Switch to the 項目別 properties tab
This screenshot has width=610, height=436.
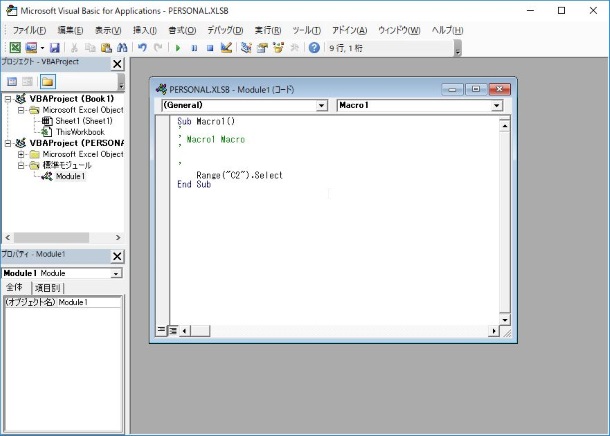point(47,288)
